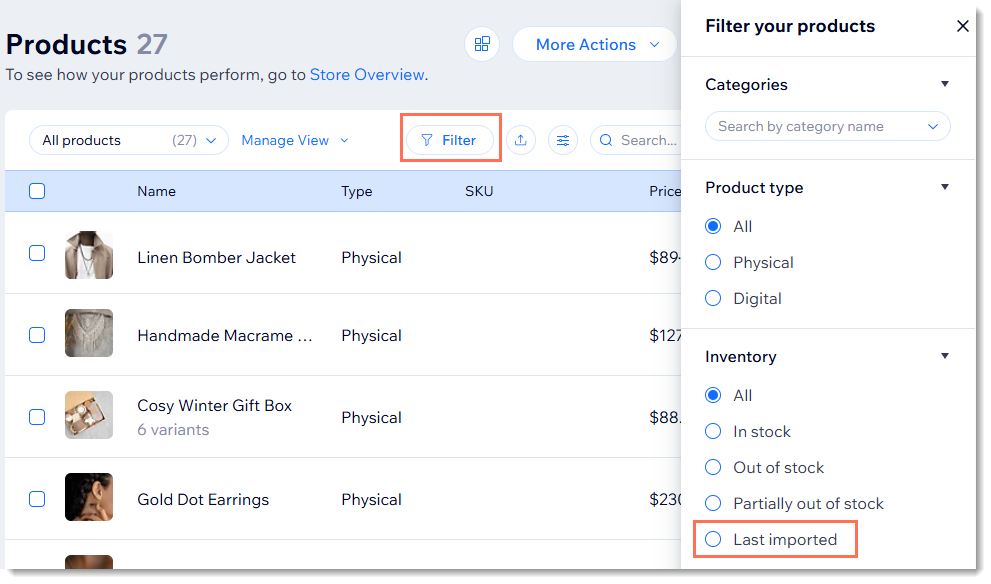Collapse the Inventory filter section

(x=945, y=356)
